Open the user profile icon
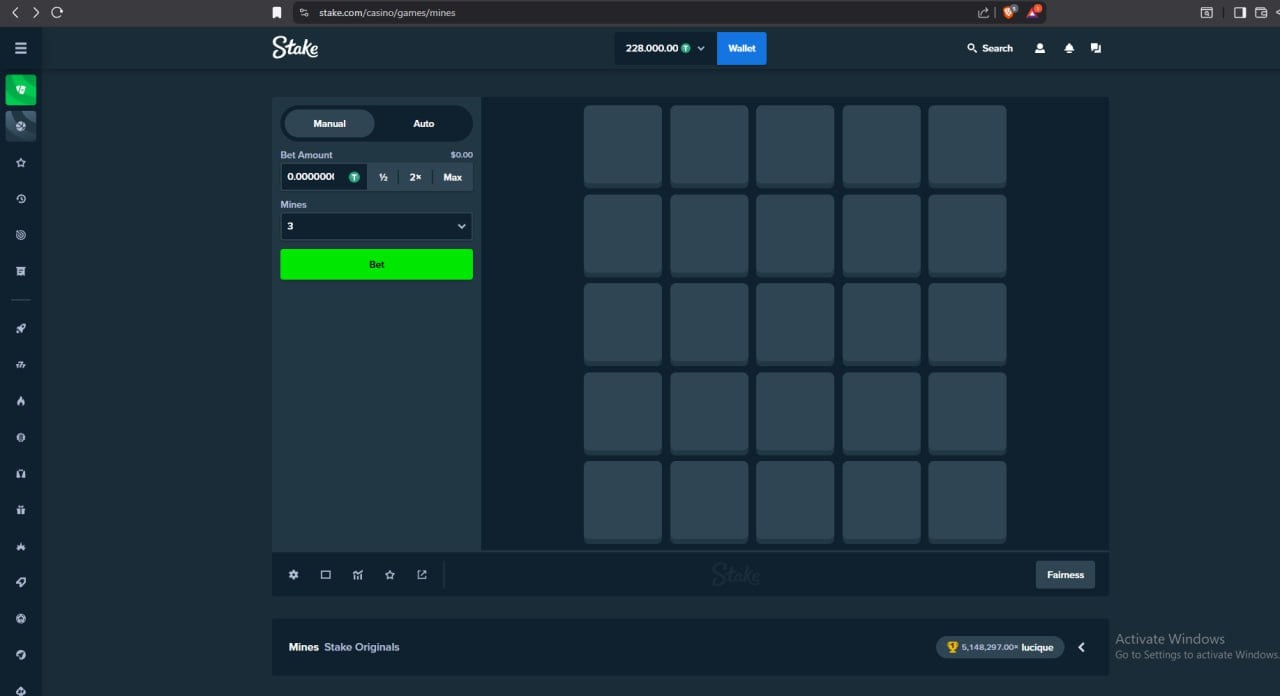The width and height of the screenshot is (1280, 696). tap(1040, 48)
